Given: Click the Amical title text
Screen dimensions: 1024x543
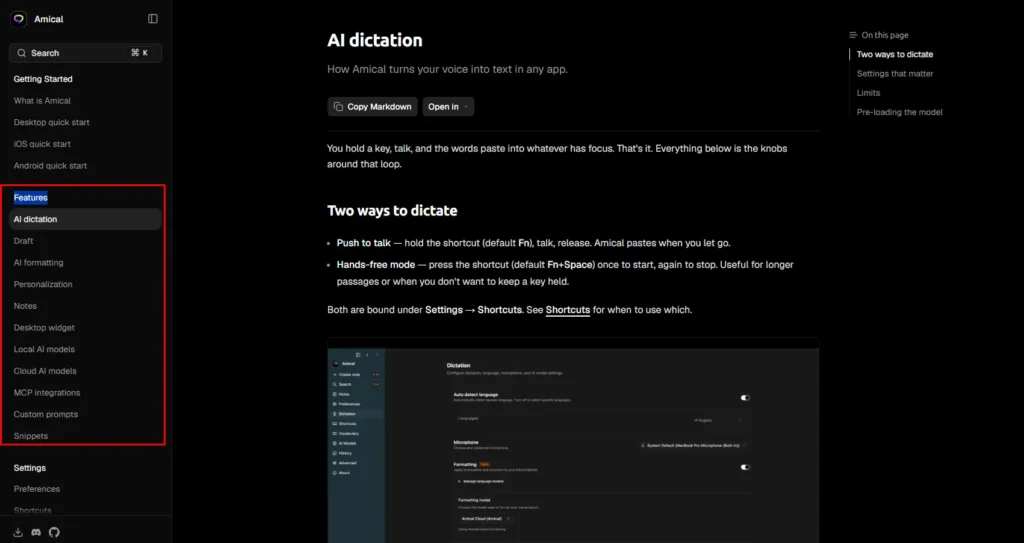Looking at the screenshot, I should click(x=49, y=19).
